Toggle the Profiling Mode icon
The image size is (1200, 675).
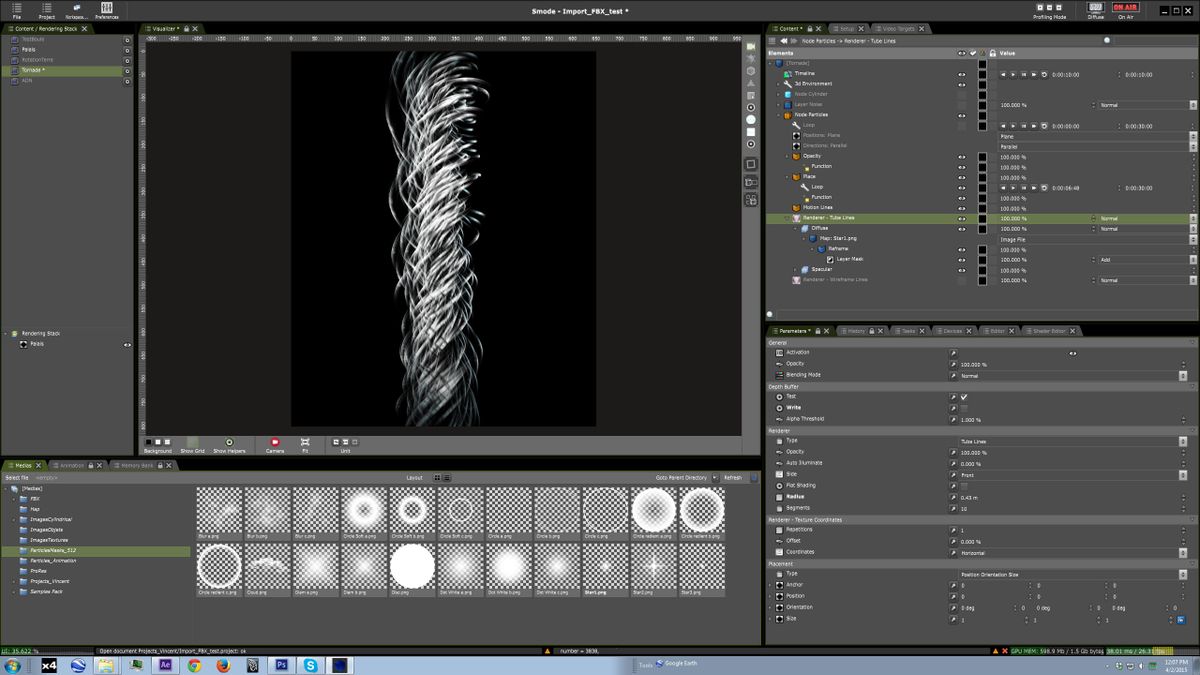point(1049,7)
